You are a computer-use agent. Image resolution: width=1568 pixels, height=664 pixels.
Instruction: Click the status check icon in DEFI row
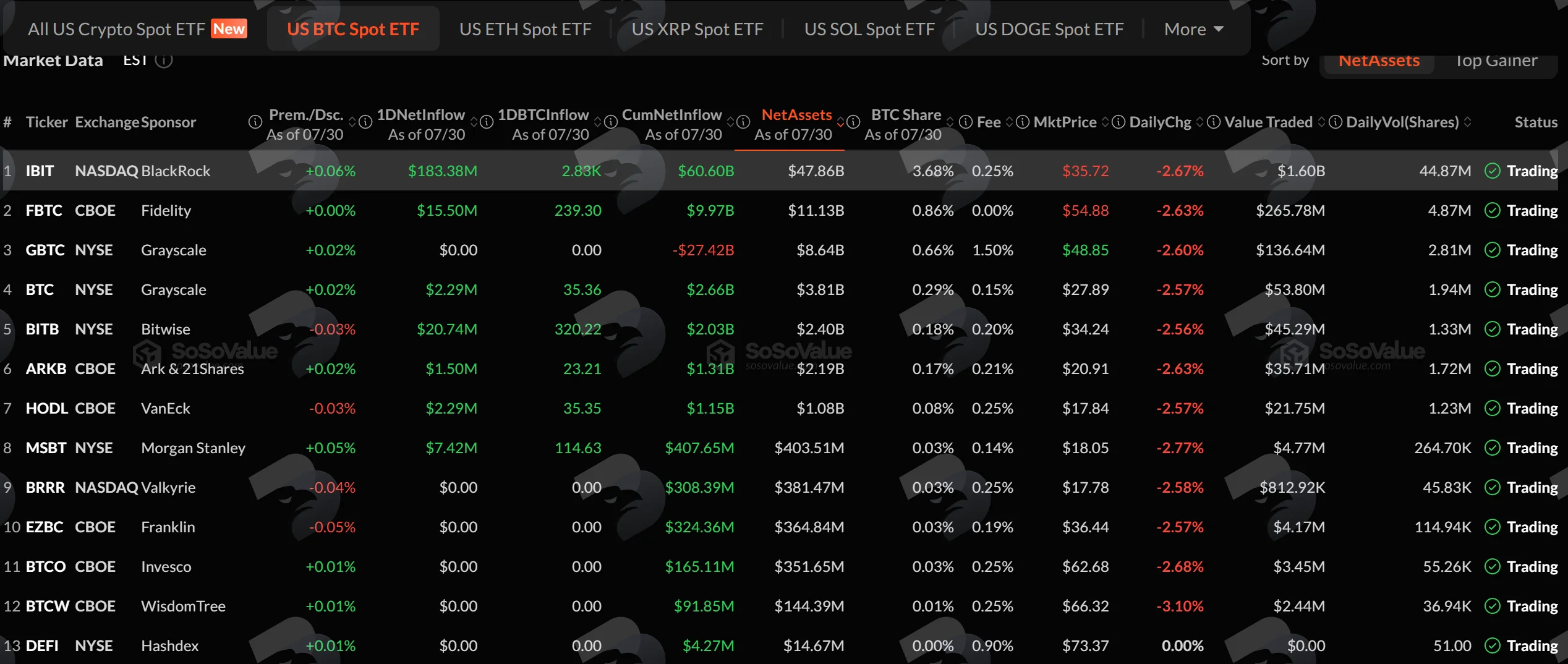(1493, 645)
